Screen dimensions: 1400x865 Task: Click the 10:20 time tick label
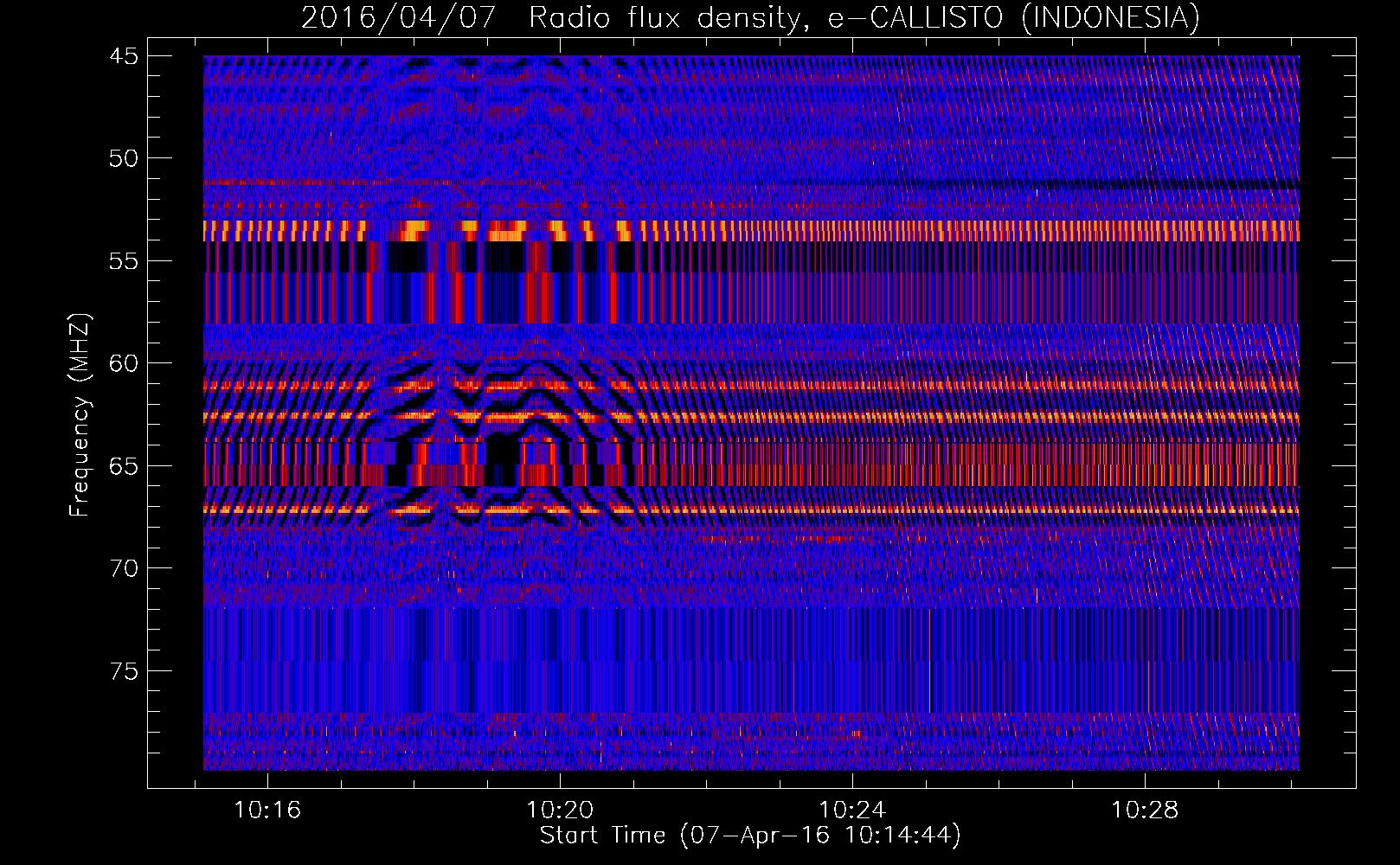[x=560, y=810]
